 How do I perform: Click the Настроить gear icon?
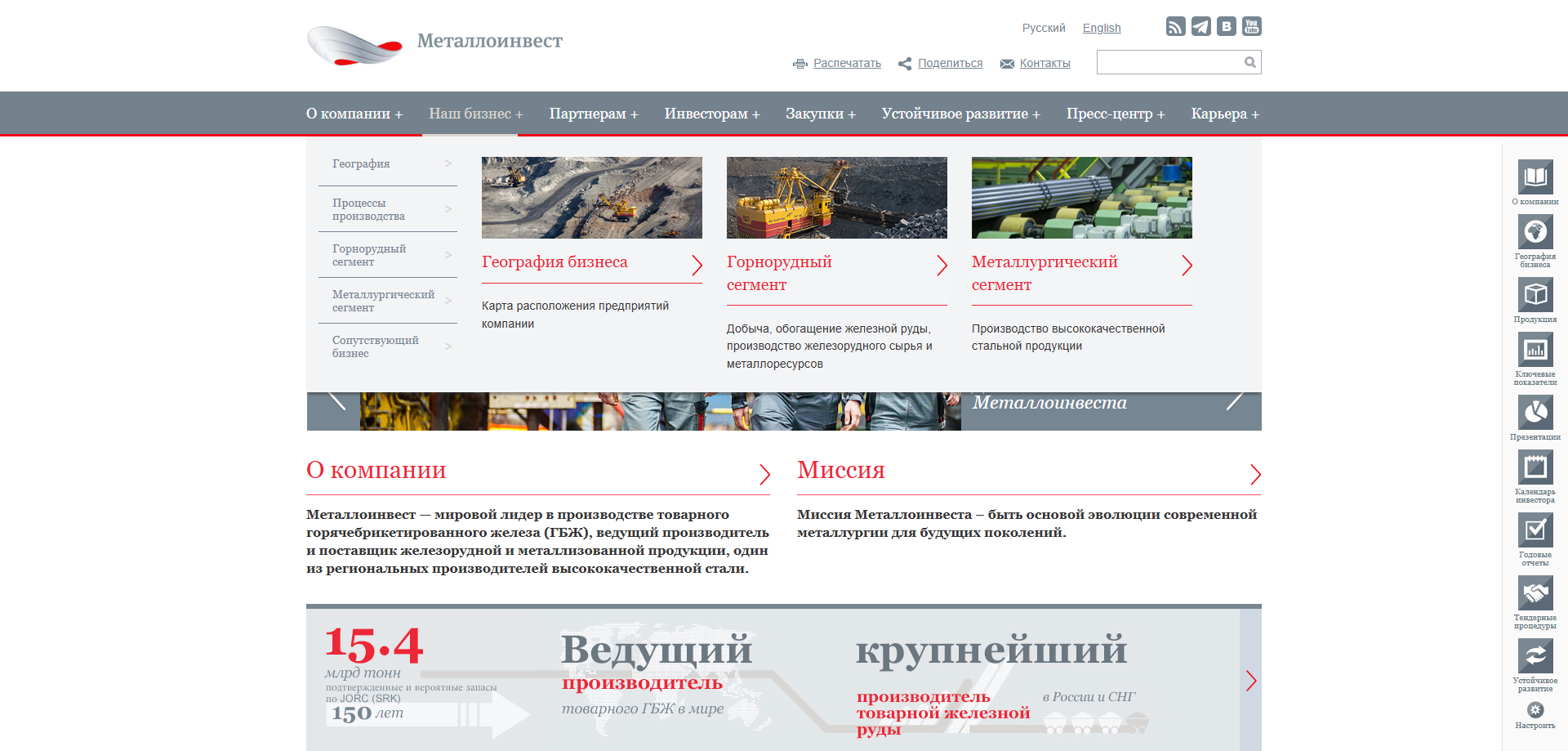[x=1535, y=709]
